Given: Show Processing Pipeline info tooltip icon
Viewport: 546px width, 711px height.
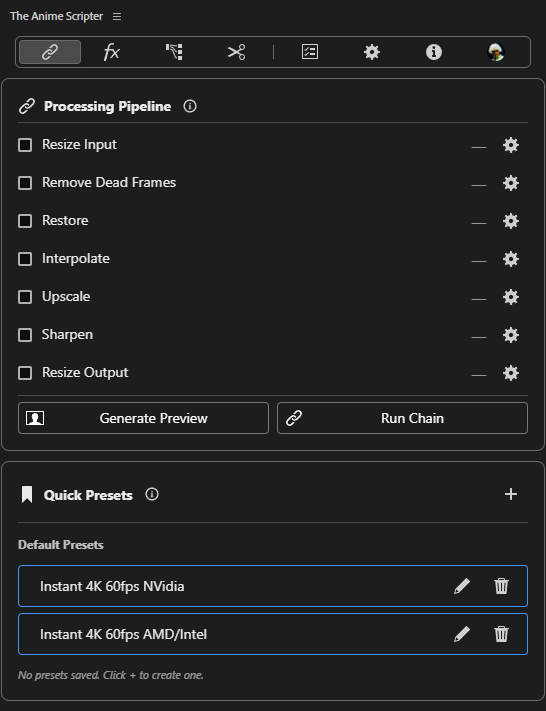Looking at the screenshot, I should 190,106.
